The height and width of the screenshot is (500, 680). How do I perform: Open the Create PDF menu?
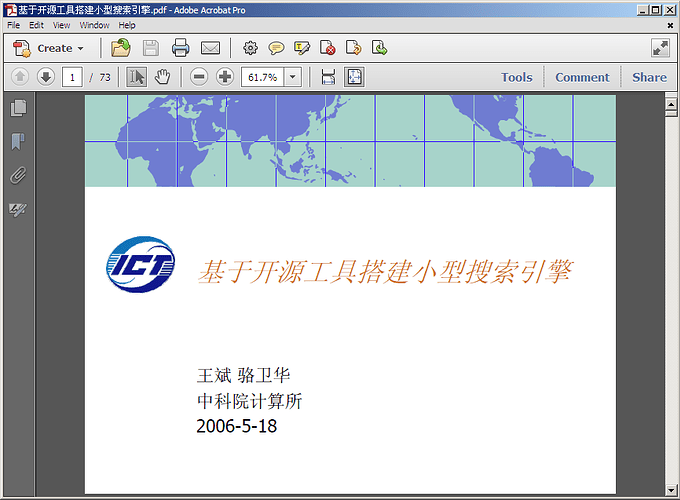click(x=48, y=48)
